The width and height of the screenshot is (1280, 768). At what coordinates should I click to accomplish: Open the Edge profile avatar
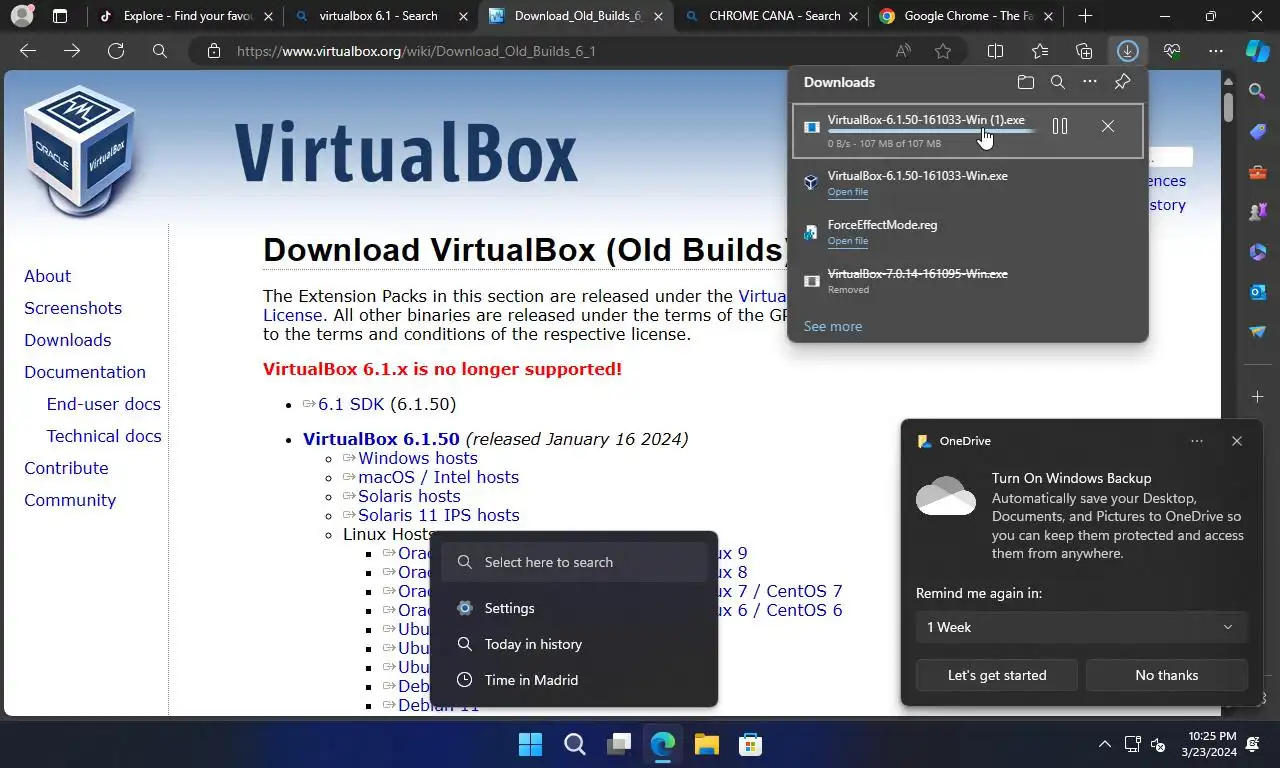(x=21, y=16)
